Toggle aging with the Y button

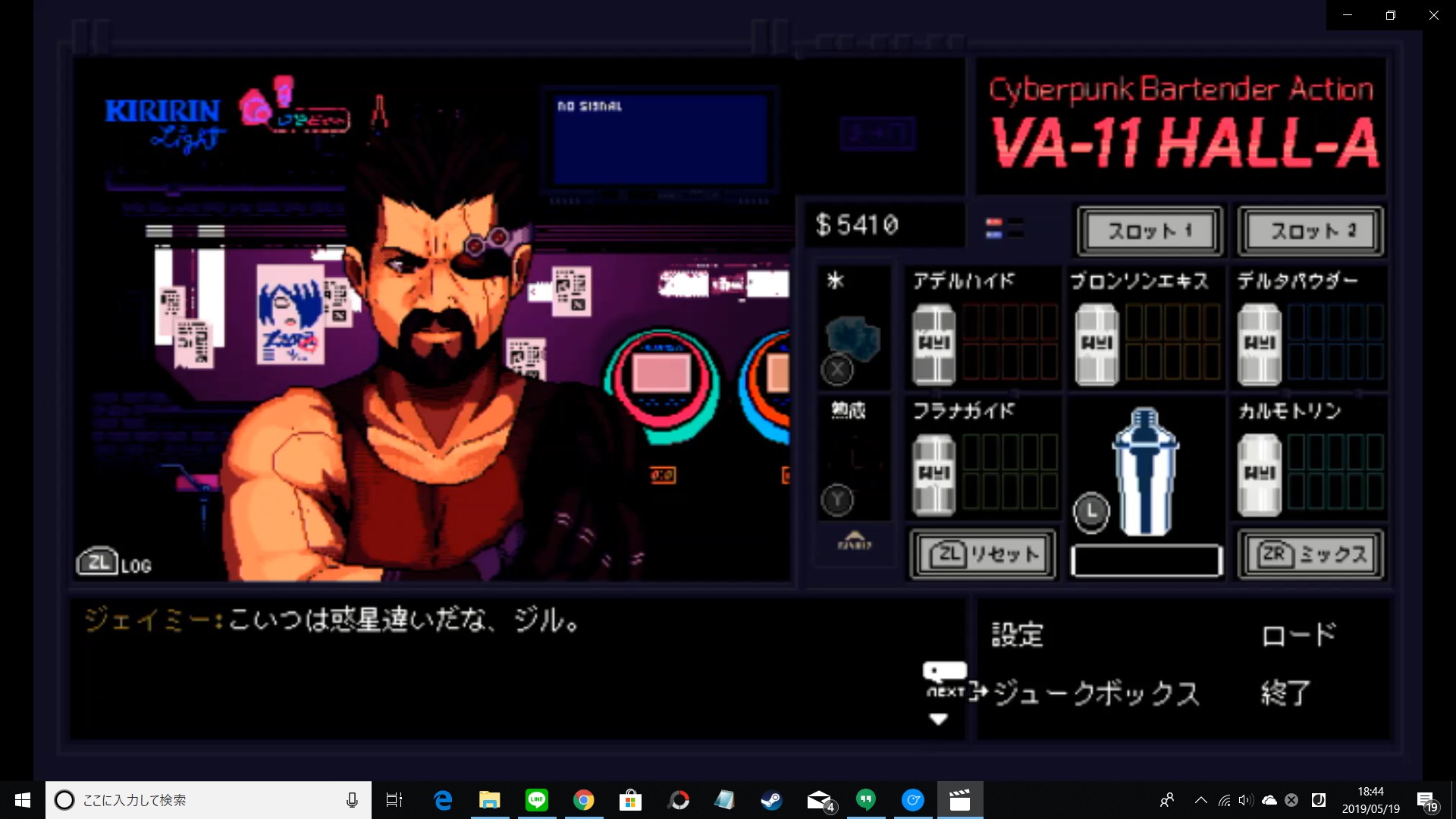click(x=837, y=500)
